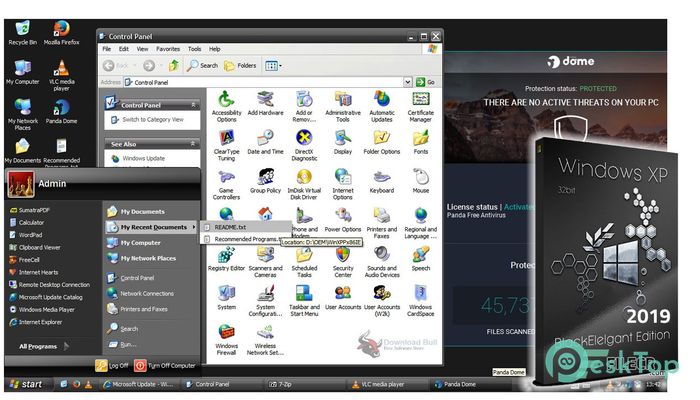
Task: Click the Log Off button
Action: [x=112, y=365]
